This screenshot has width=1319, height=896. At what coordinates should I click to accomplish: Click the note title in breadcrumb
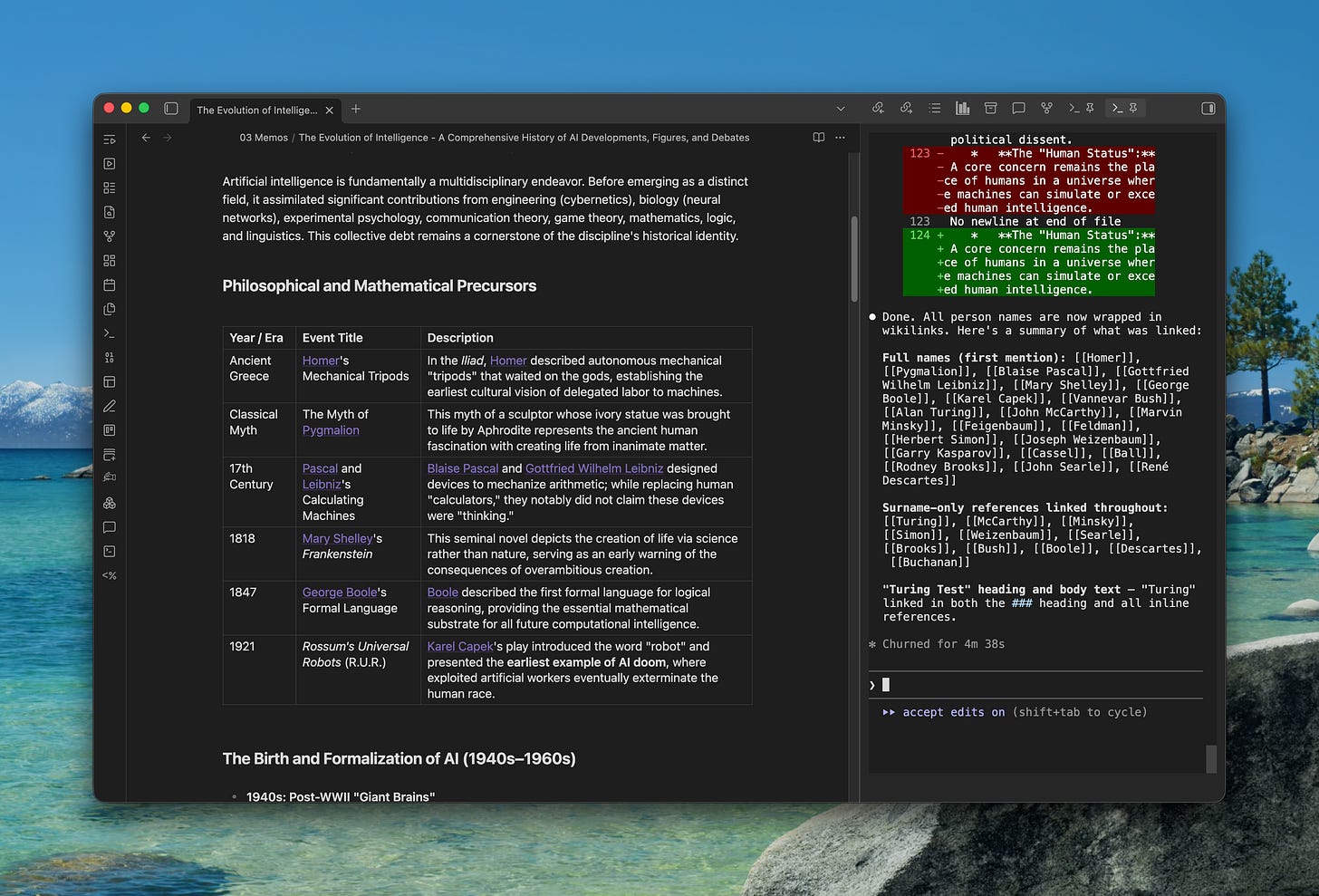(x=524, y=138)
